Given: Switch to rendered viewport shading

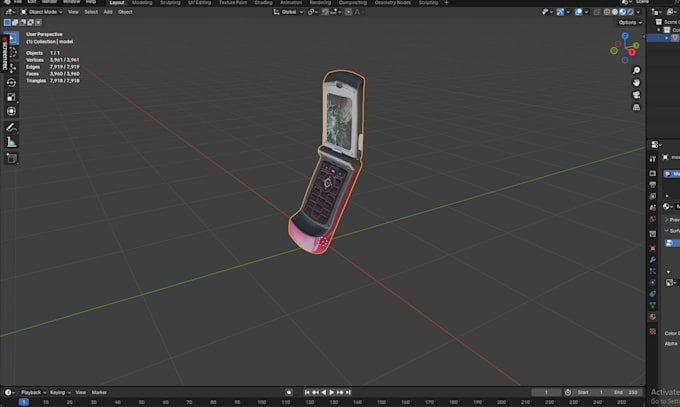Looking at the screenshot, I should (631, 12).
